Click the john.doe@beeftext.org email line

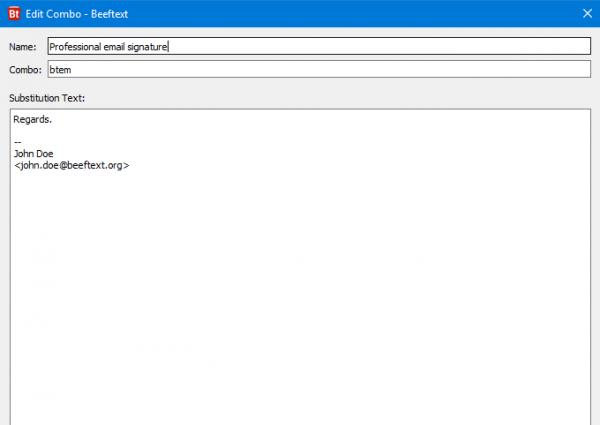tap(72, 165)
